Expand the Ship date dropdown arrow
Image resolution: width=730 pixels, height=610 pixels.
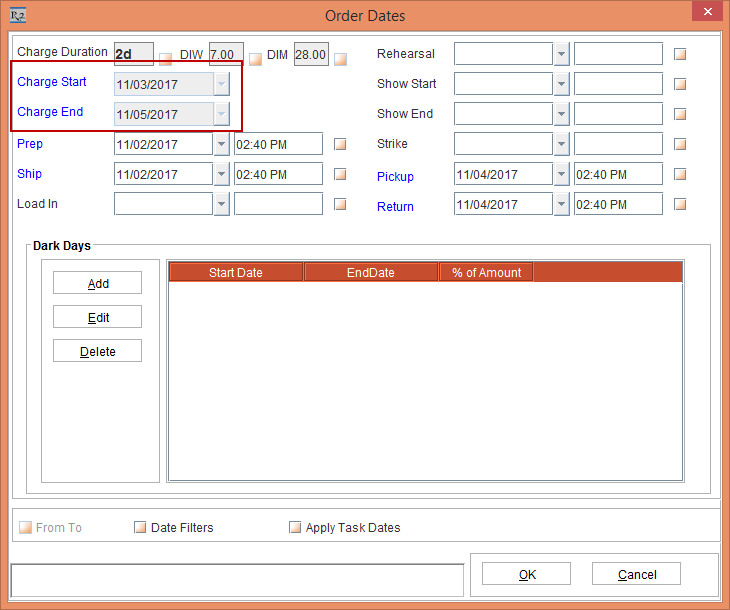[x=221, y=174]
